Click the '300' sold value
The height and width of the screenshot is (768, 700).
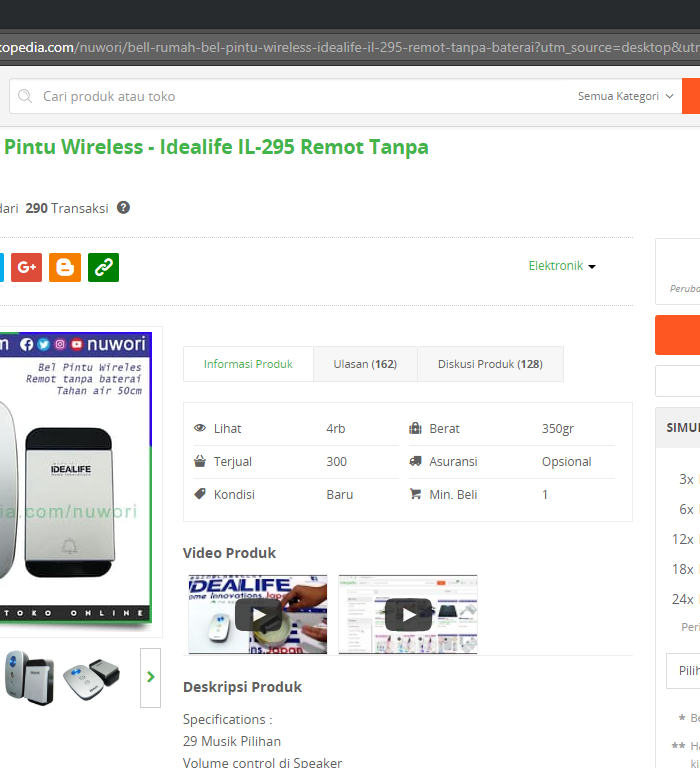click(337, 461)
